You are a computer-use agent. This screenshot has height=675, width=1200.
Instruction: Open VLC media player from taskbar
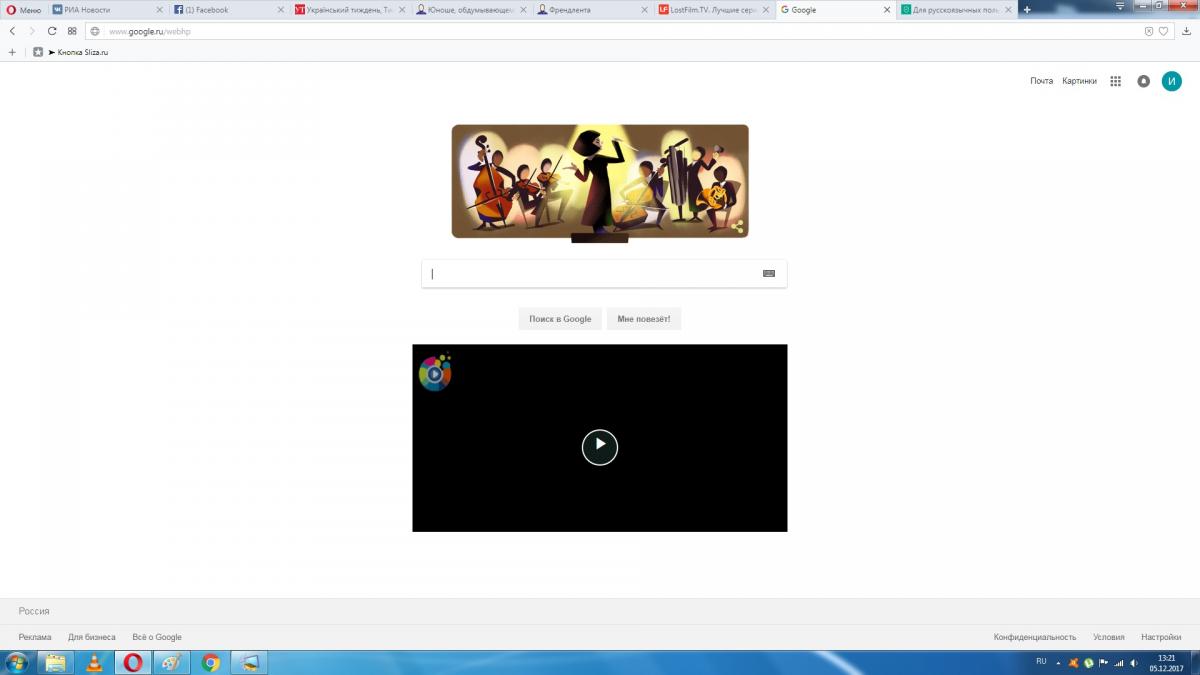coord(94,662)
